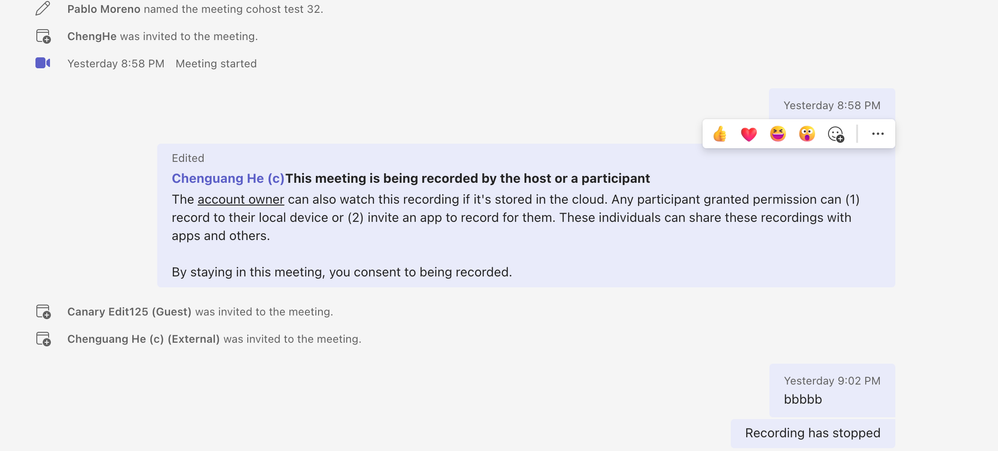Click the Canary Edit125 (Guest) name
This screenshot has width=998, height=451.
pos(129,312)
